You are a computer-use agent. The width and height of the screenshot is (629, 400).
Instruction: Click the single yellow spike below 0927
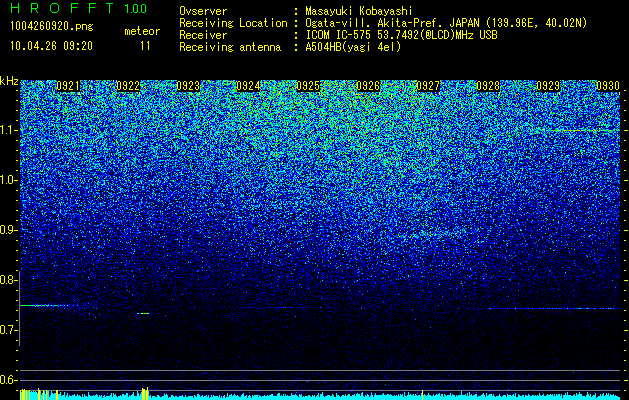click(x=422, y=395)
